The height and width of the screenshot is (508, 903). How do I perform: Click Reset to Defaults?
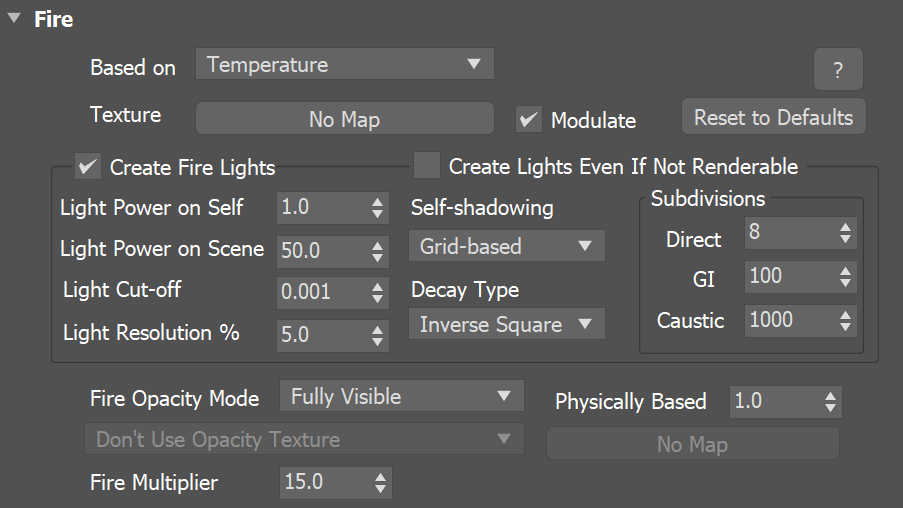[x=773, y=117]
